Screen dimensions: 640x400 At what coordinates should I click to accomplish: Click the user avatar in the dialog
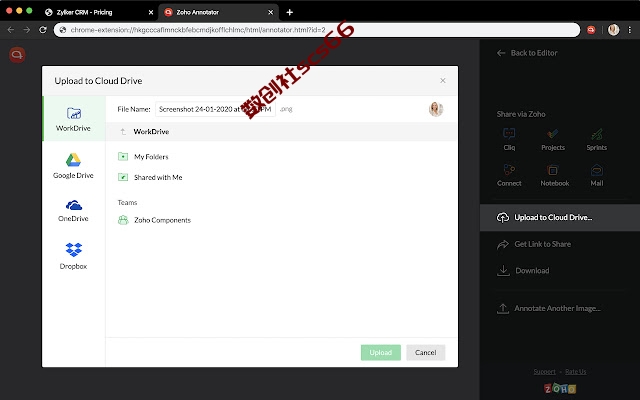click(x=436, y=109)
